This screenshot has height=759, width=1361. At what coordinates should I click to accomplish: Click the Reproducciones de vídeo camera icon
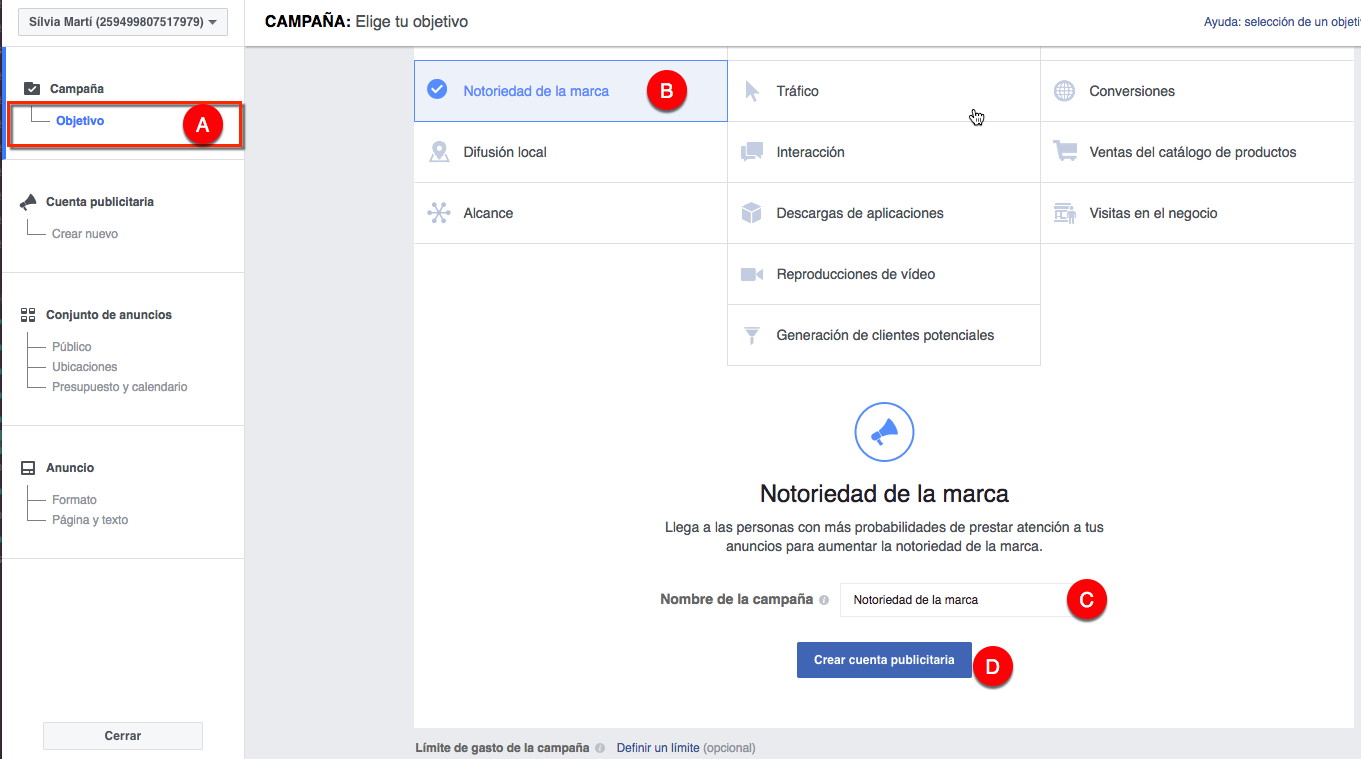click(x=751, y=273)
